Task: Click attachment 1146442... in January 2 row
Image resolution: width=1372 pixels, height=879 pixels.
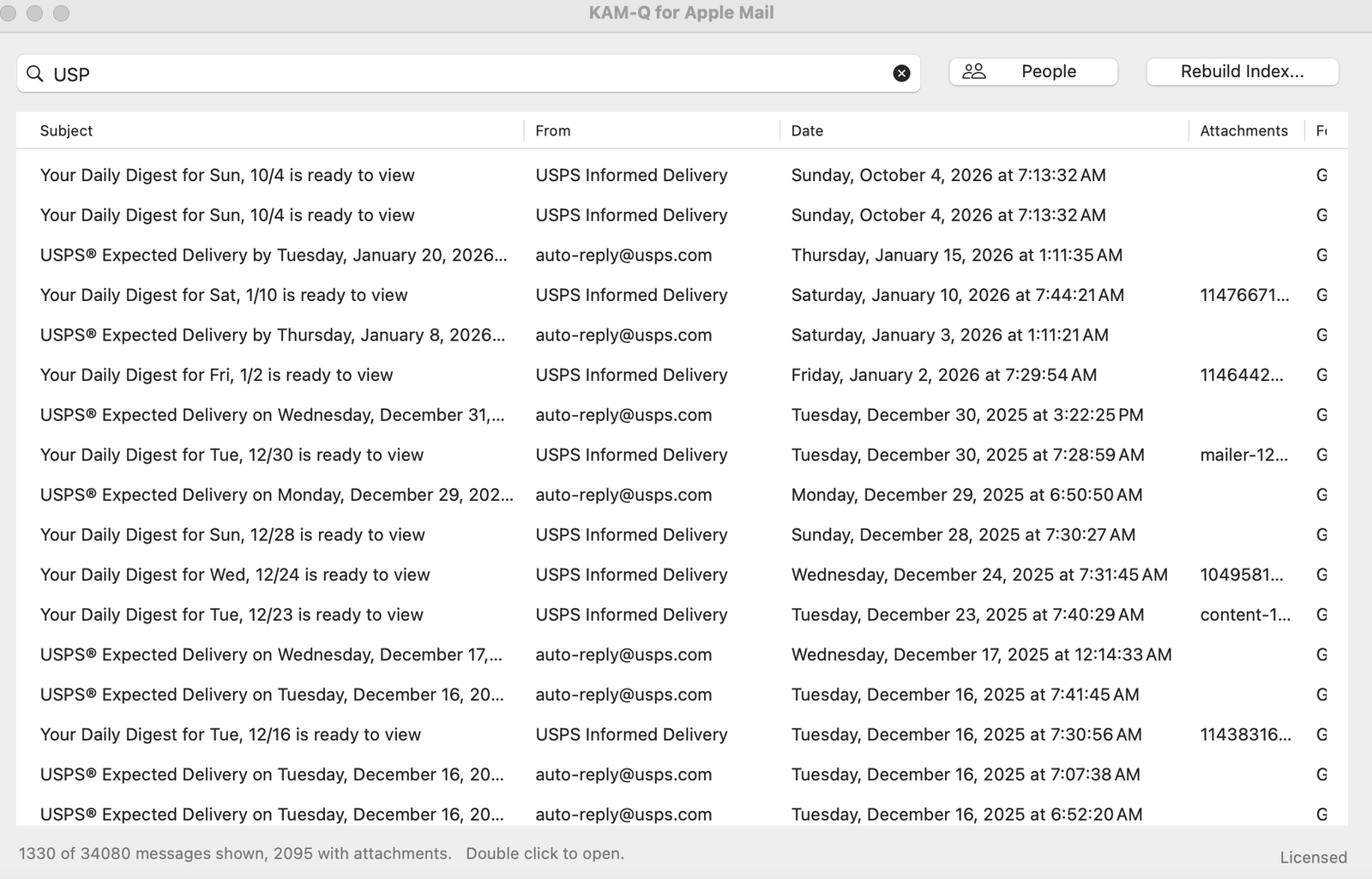Action: pyautogui.click(x=1242, y=375)
